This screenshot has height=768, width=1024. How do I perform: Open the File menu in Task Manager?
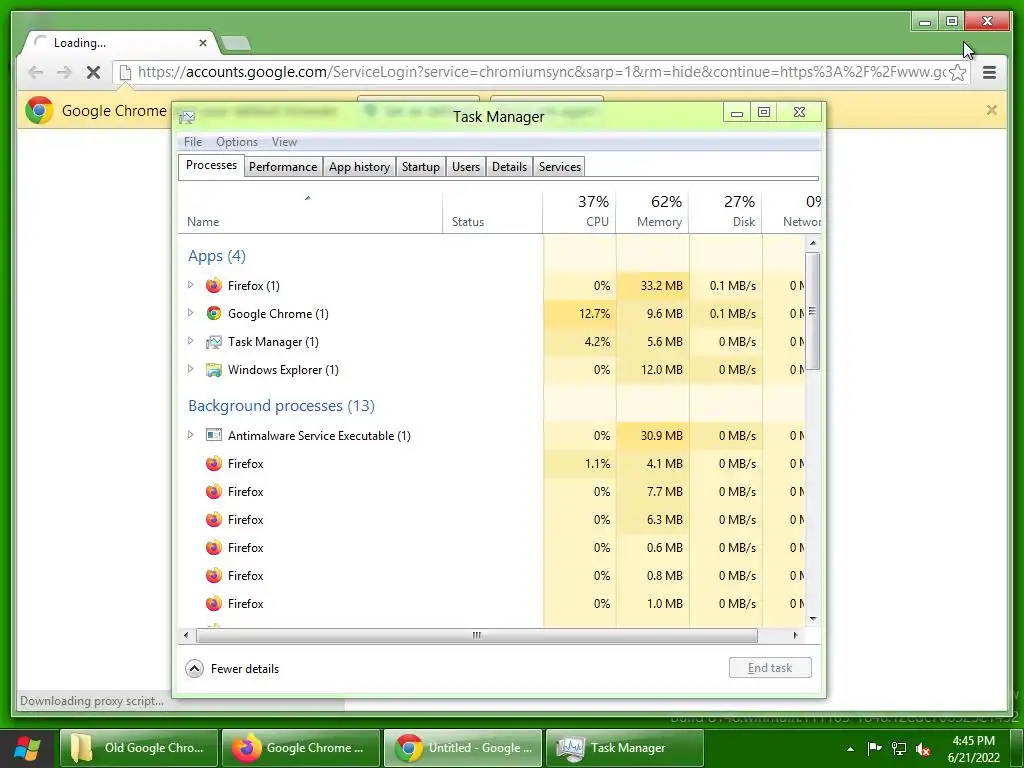193,142
